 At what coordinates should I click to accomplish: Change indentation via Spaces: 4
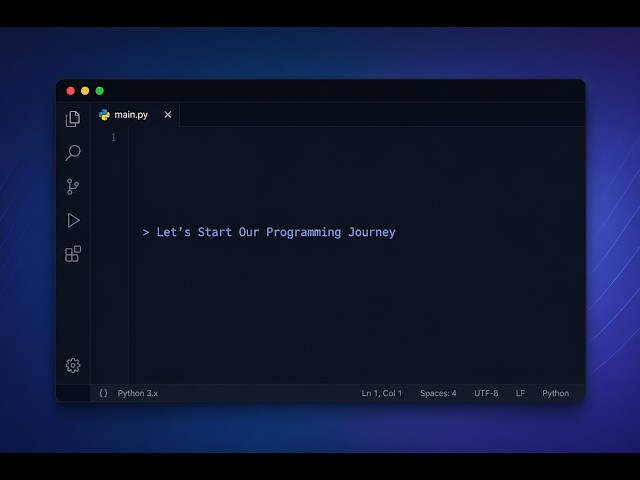coord(438,393)
